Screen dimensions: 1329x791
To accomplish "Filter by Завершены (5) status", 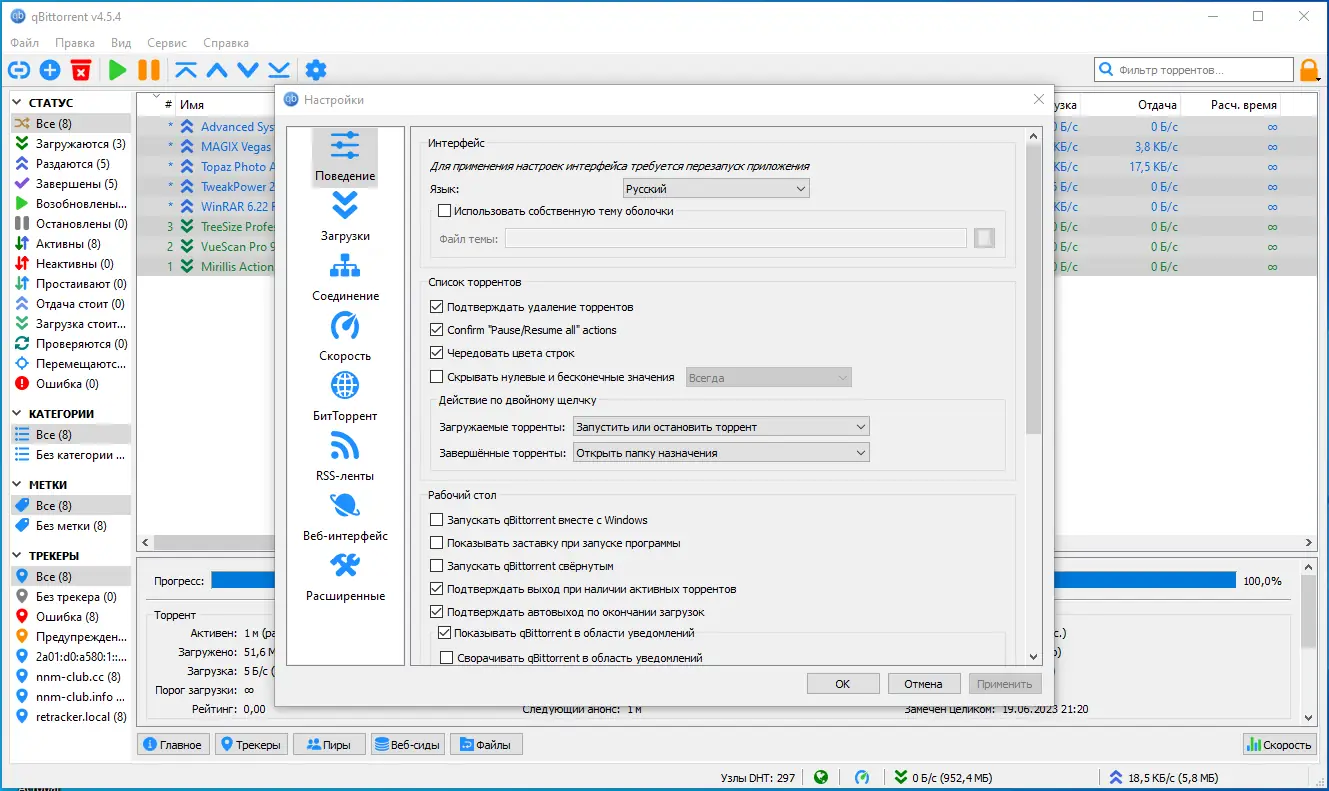I will [x=71, y=184].
